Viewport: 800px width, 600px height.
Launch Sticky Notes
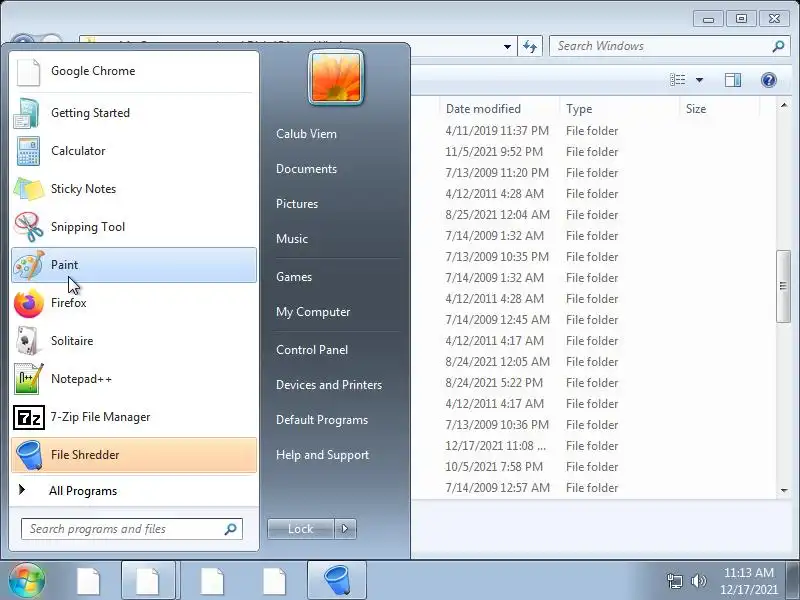coord(134,189)
